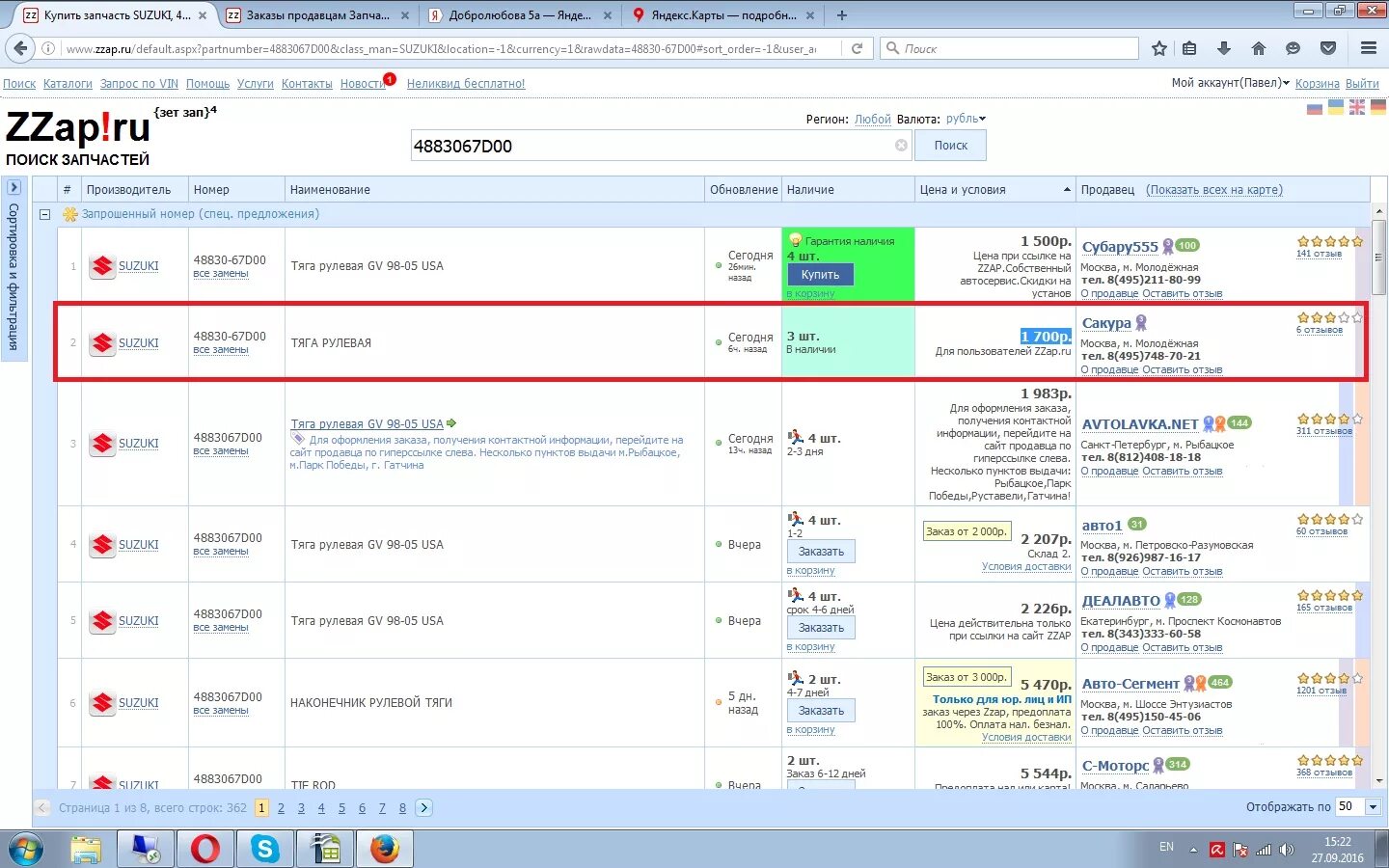Open the Каталоги menu link
Screen dimensions: 1389x868
[x=68, y=84]
